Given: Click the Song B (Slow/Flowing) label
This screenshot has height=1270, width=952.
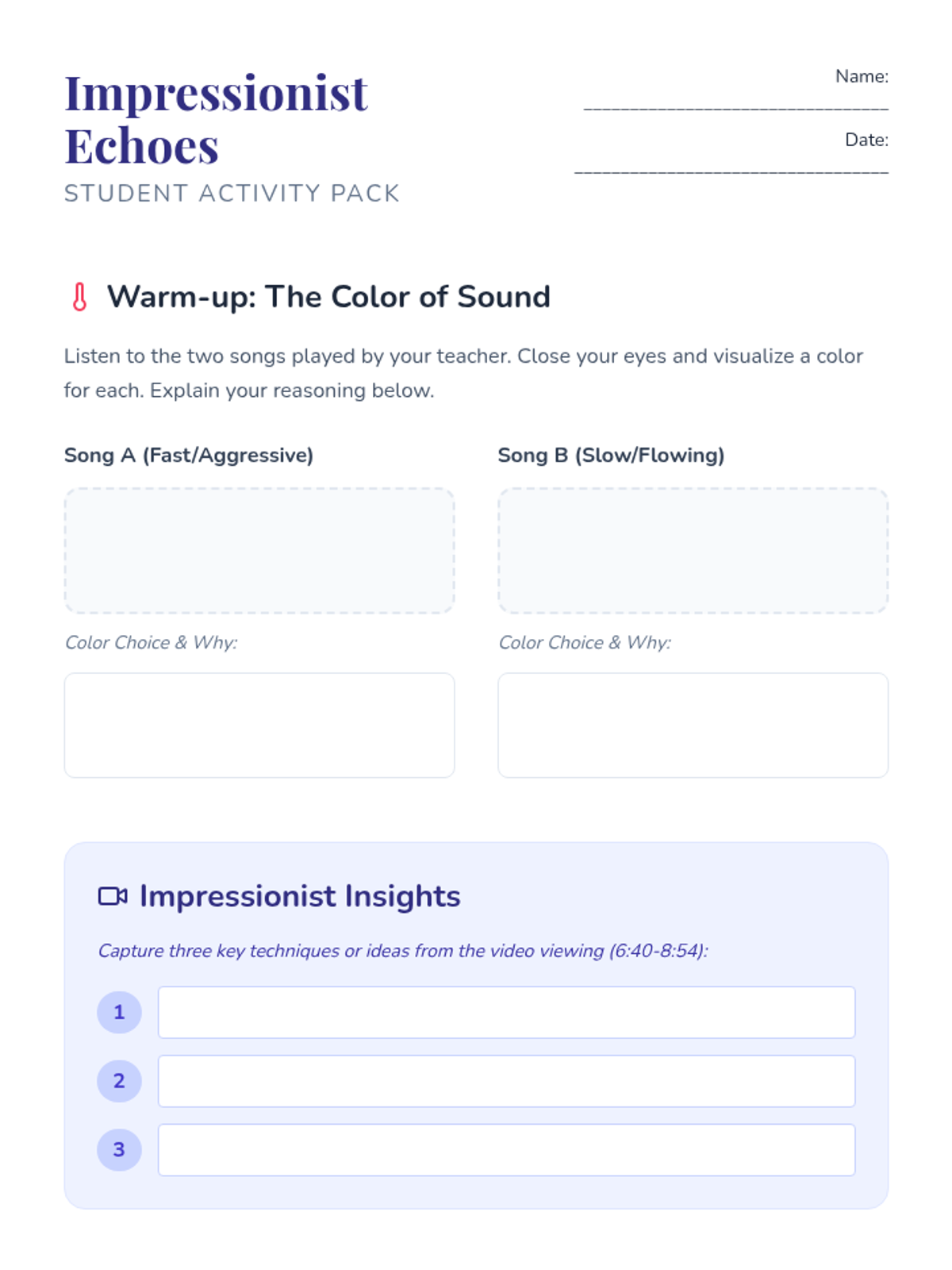Looking at the screenshot, I should point(611,456).
